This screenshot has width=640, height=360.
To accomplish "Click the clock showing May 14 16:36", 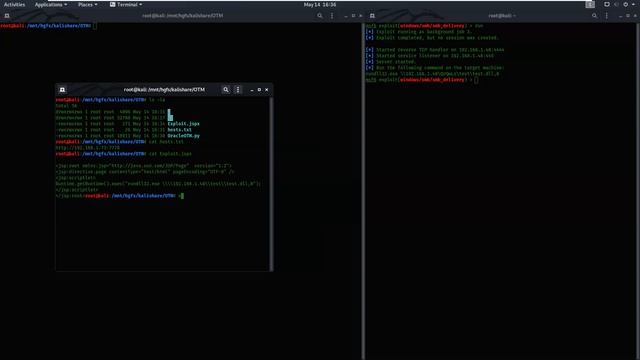I will 320,4.
